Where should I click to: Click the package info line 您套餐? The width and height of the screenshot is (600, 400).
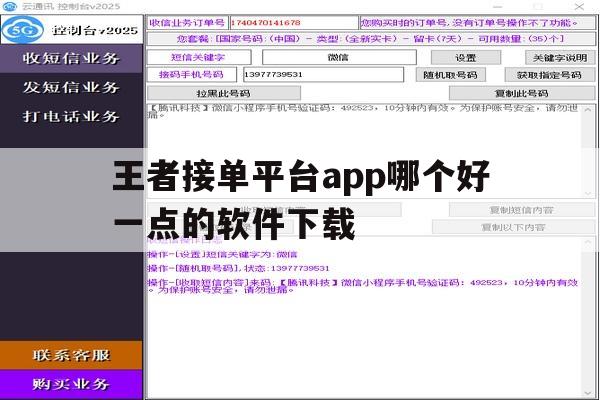click(x=371, y=39)
